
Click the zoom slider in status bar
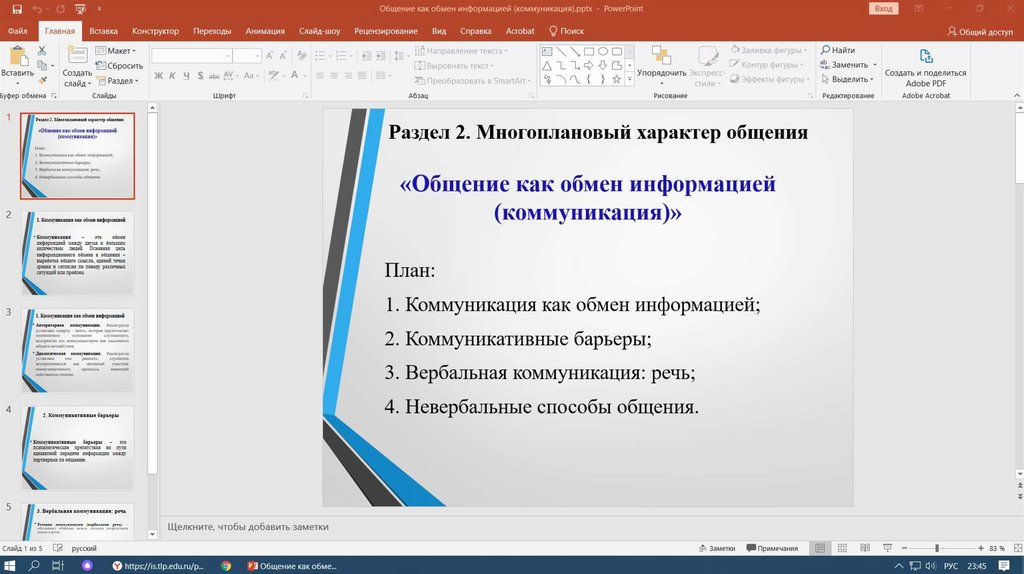937,548
